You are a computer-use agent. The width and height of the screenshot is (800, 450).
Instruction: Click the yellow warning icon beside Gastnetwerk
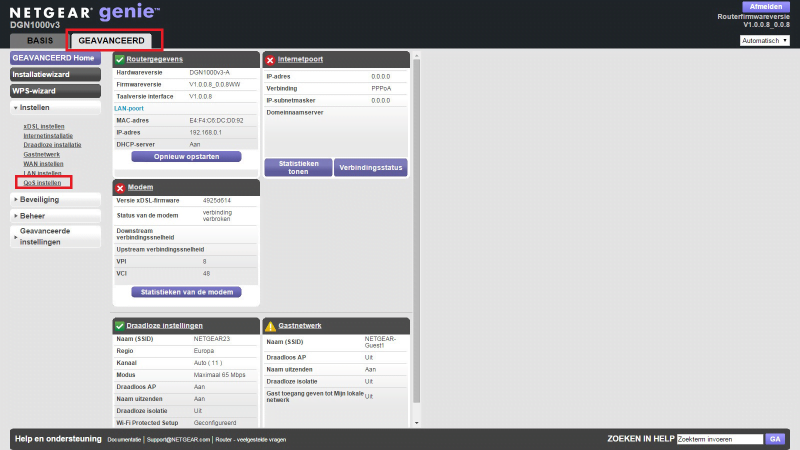pyautogui.click(x=270, y=326)
